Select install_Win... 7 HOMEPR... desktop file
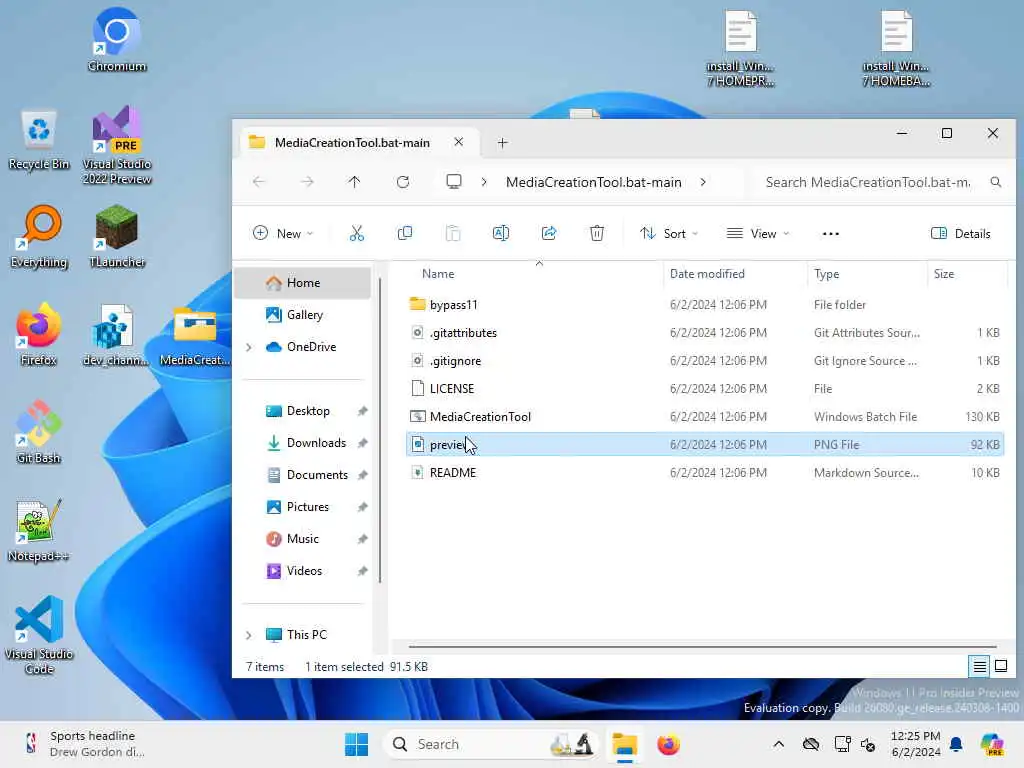 coord(740,48)
